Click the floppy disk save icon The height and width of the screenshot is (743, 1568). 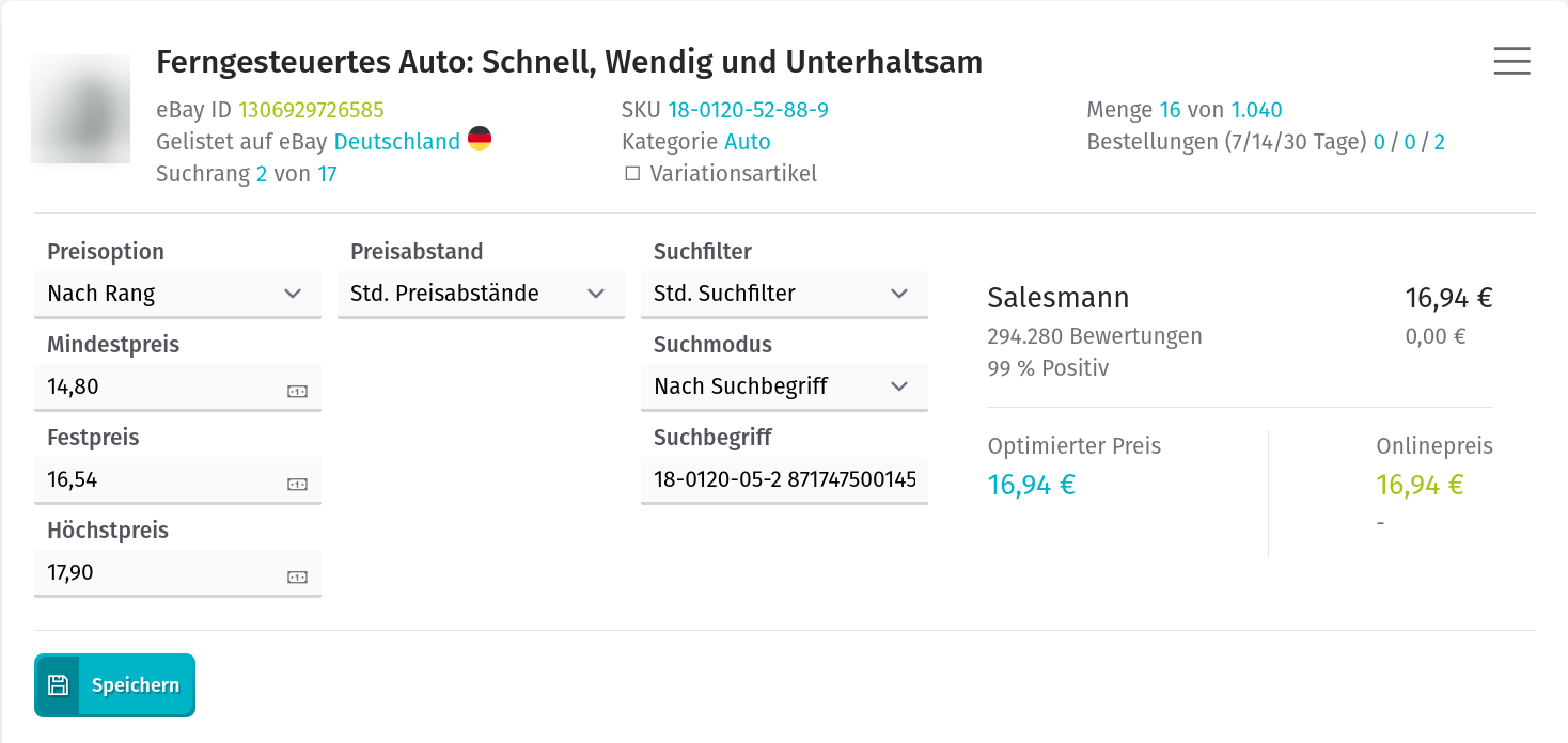point(58,685)
